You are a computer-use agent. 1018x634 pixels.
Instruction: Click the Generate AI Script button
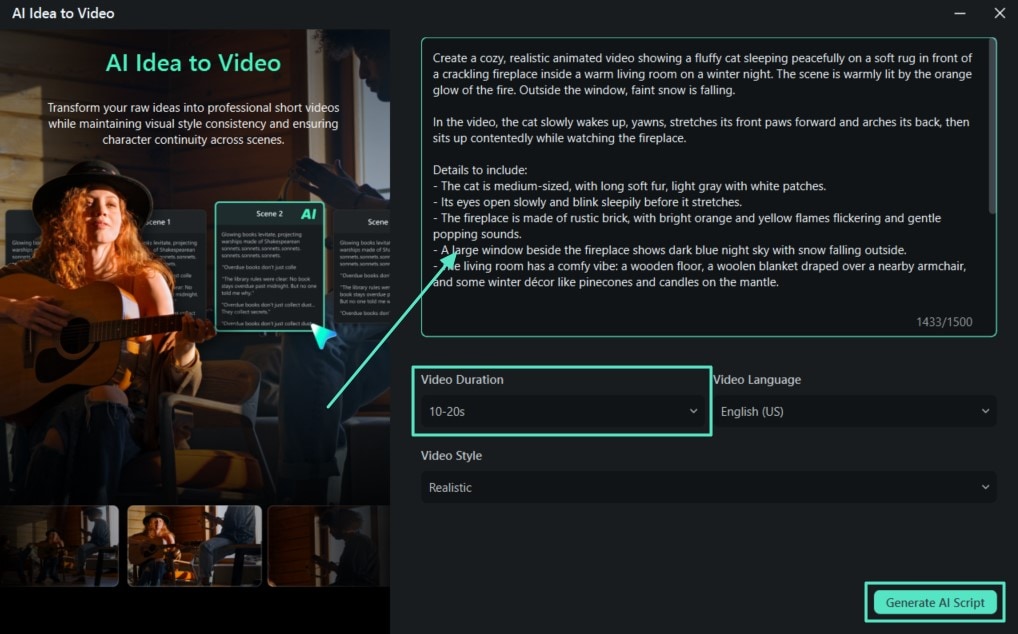click(x=935, y=602)
